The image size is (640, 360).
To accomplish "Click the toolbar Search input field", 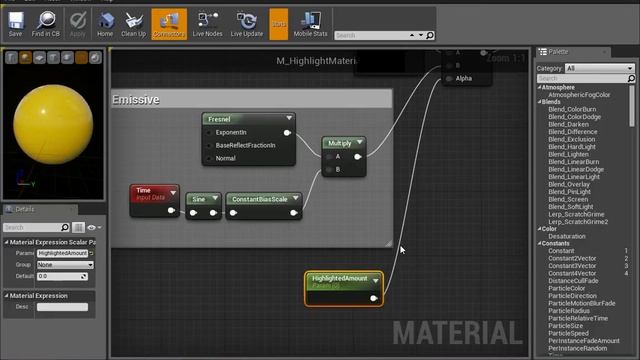I will 370,36.
